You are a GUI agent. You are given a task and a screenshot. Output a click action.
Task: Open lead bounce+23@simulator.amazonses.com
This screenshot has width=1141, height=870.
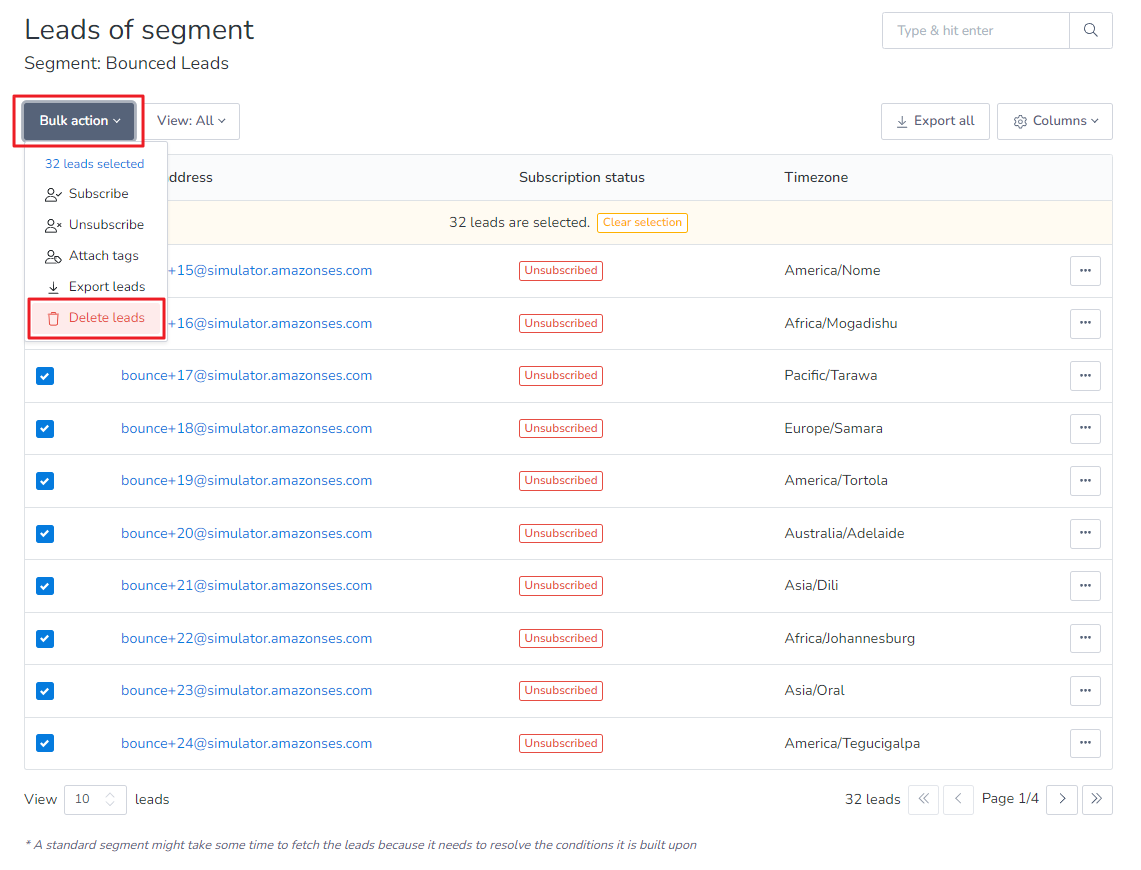[246, 690]
